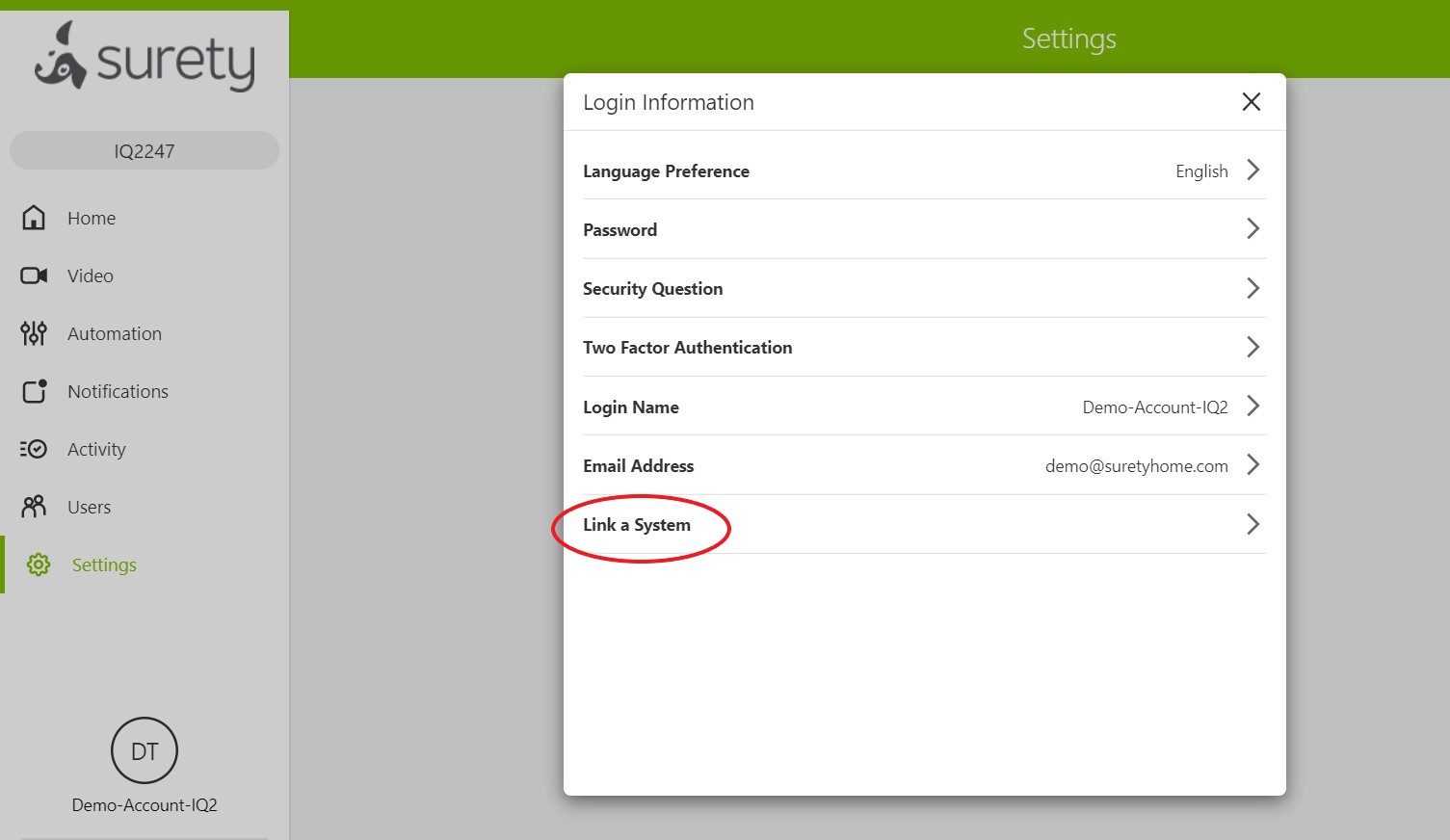1450x840 pixels.
Task: Select the Home icon in the sidebar
Action: pyautogui.click(x=33, y=218)
